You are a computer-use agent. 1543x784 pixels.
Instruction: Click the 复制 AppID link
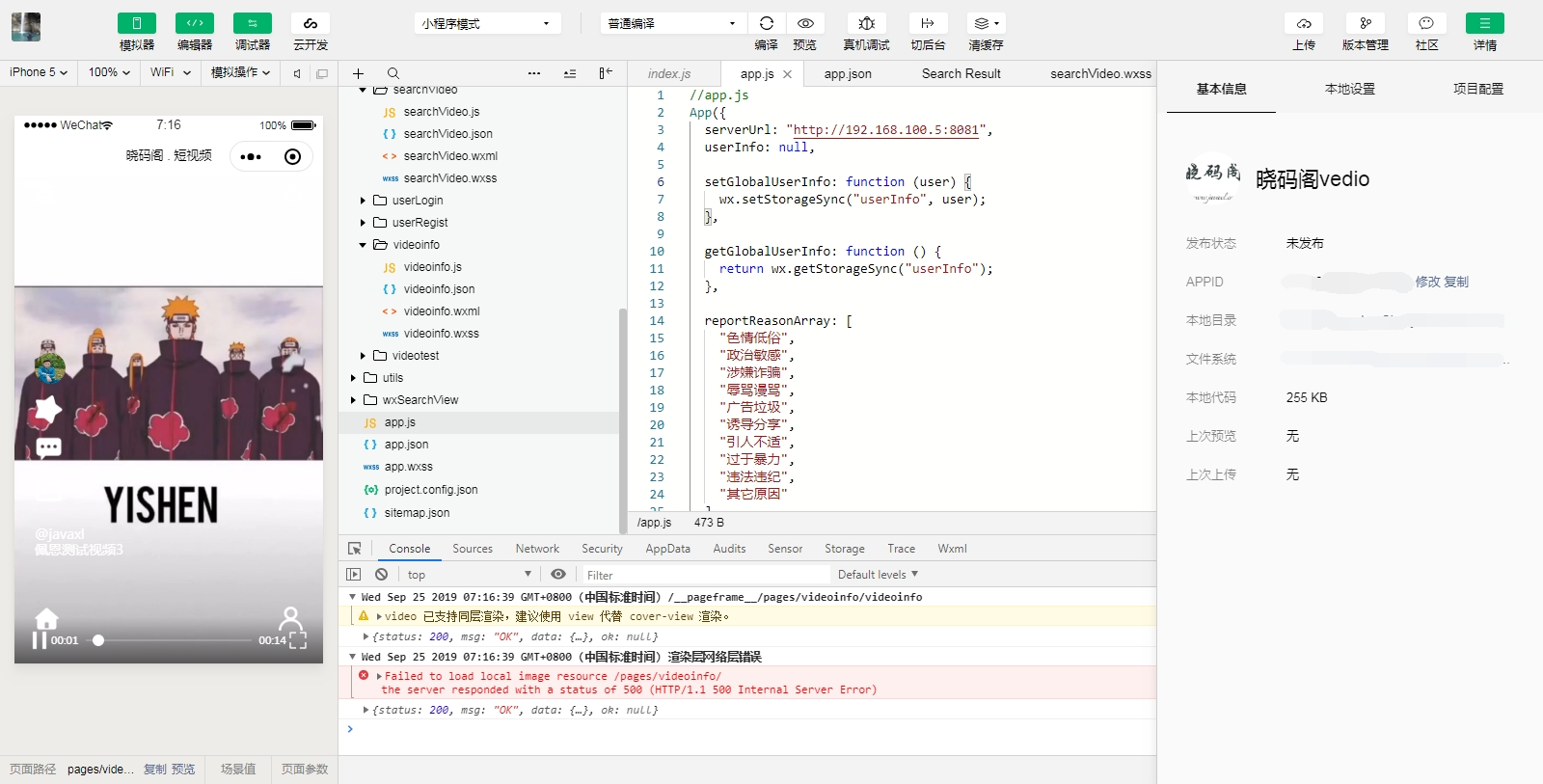pyautogui.click(x=1456, y=282)
